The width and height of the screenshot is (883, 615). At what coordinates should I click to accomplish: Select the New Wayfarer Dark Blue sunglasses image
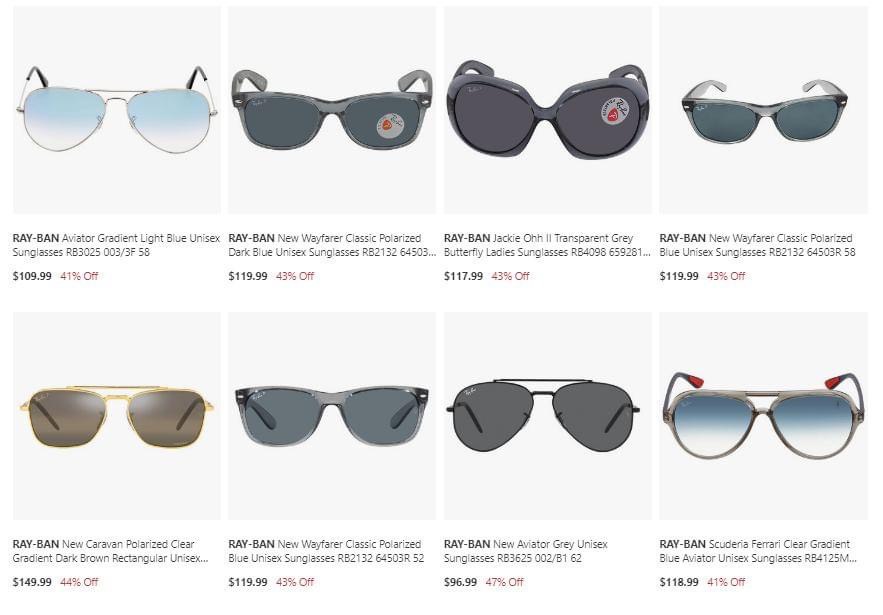pyautogui.click(x=332, y=110)
